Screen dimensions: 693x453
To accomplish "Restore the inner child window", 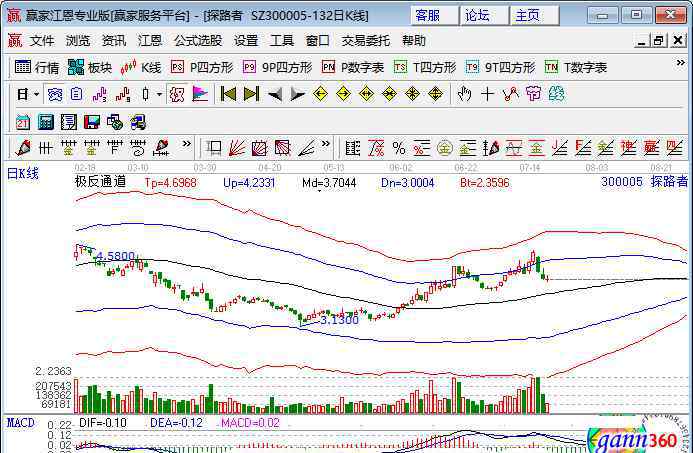I will pyautogui.click(x=658, y=41).
